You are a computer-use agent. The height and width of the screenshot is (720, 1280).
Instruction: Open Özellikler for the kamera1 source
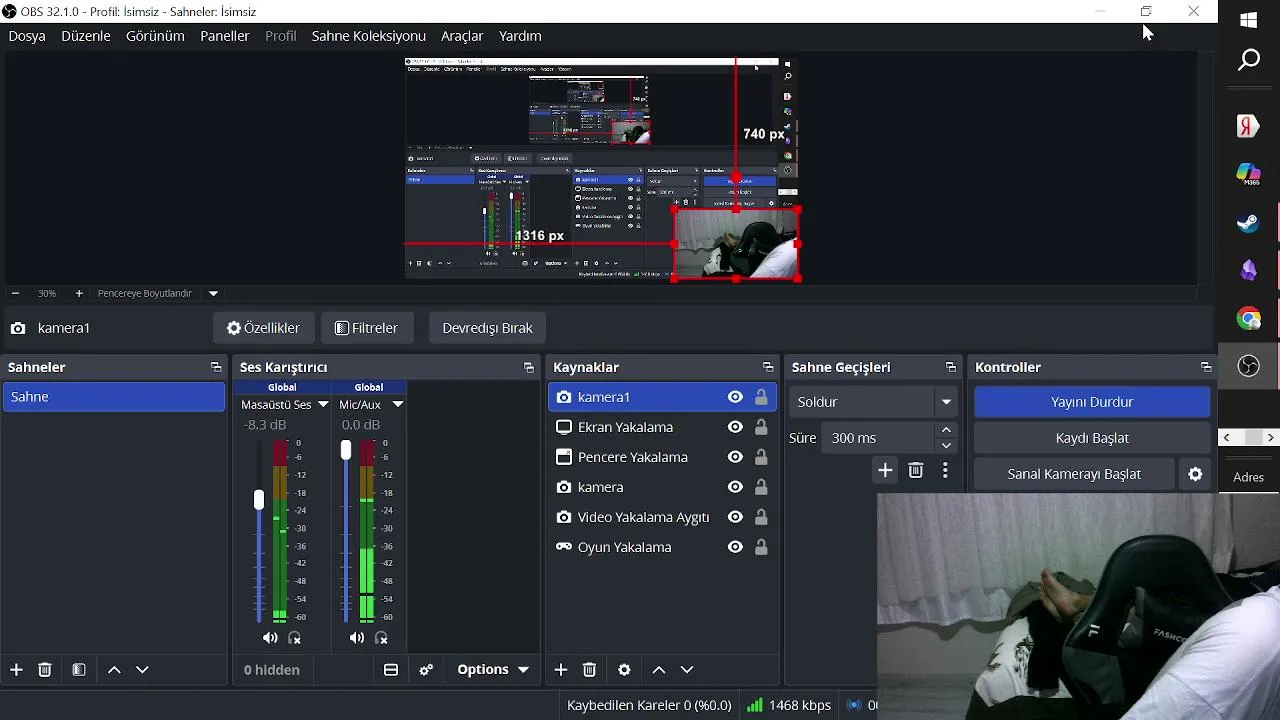263,328
